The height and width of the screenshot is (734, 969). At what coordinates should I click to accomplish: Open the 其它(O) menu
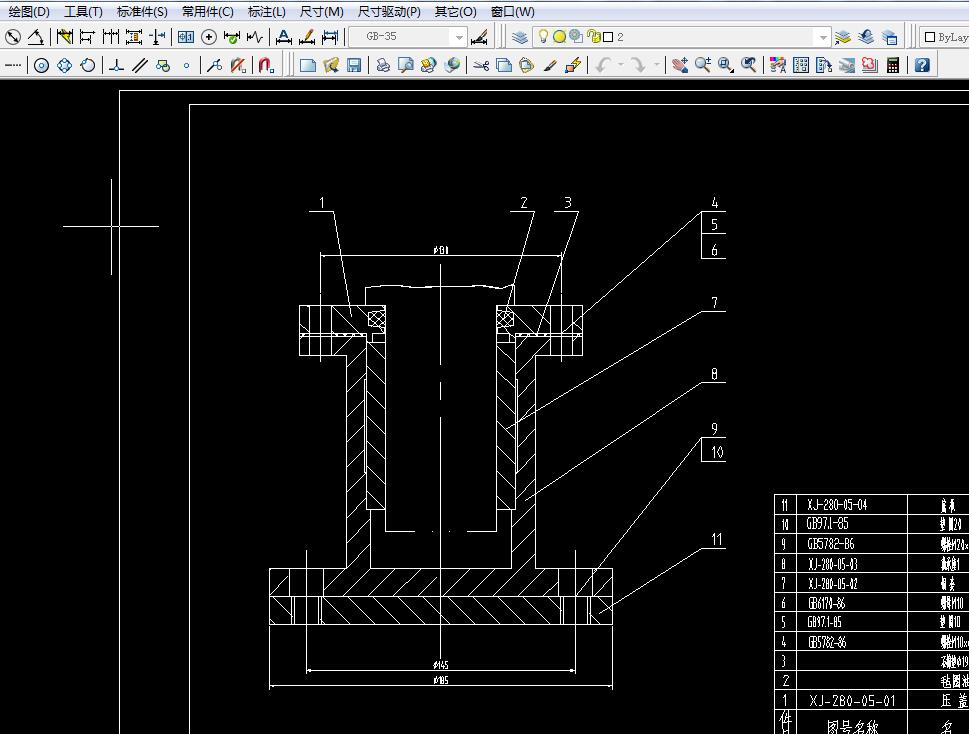[455, 12]
